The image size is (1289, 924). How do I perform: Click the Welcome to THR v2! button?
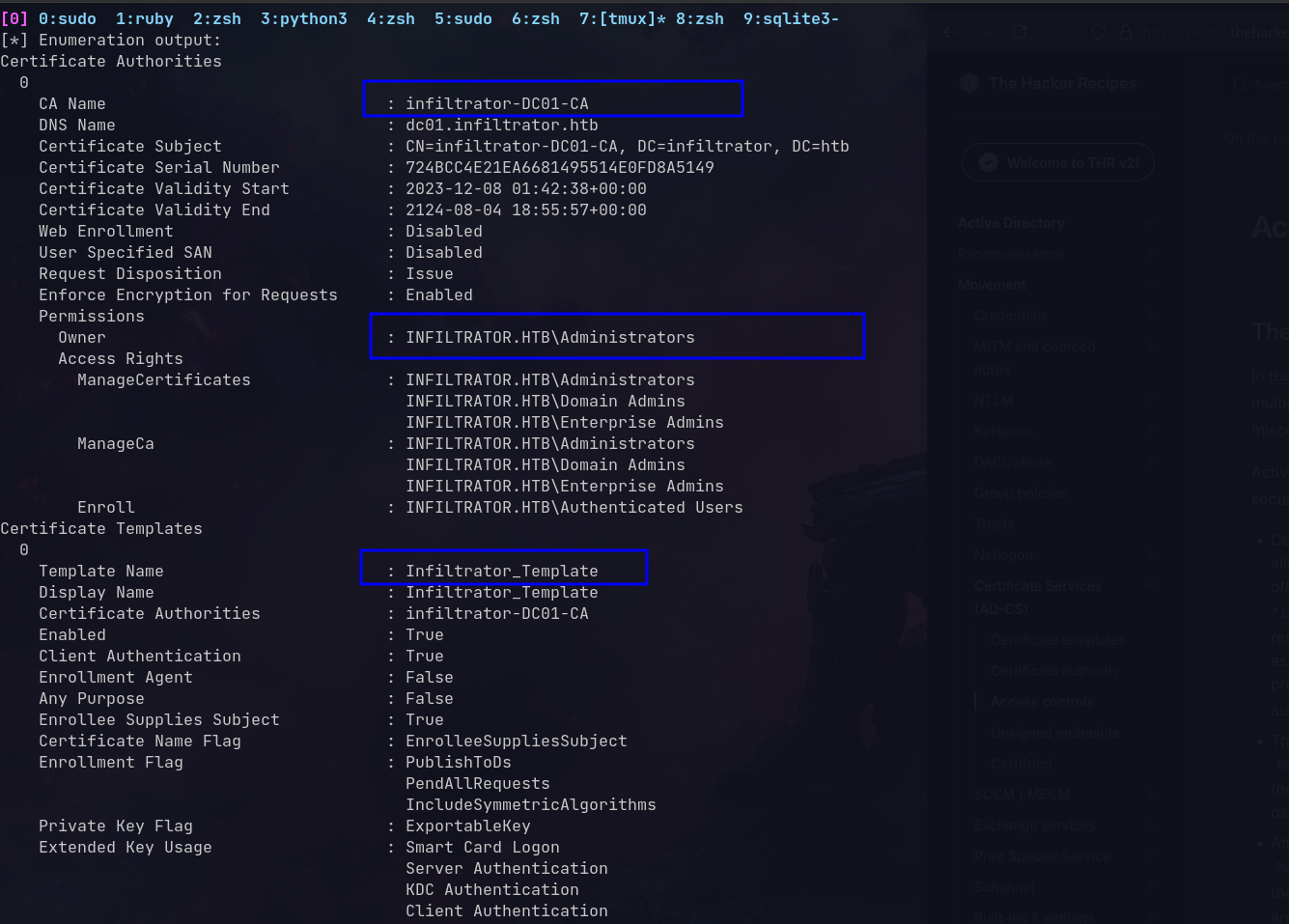coord(1058,162)
